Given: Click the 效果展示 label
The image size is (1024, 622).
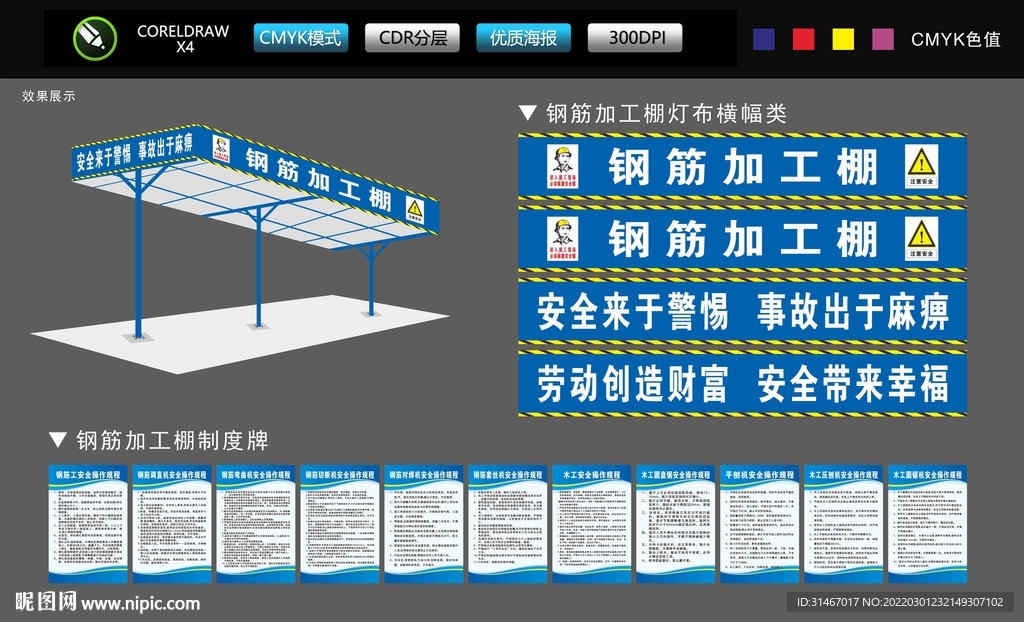Looking at the screenshot, I should coord(48,96).
